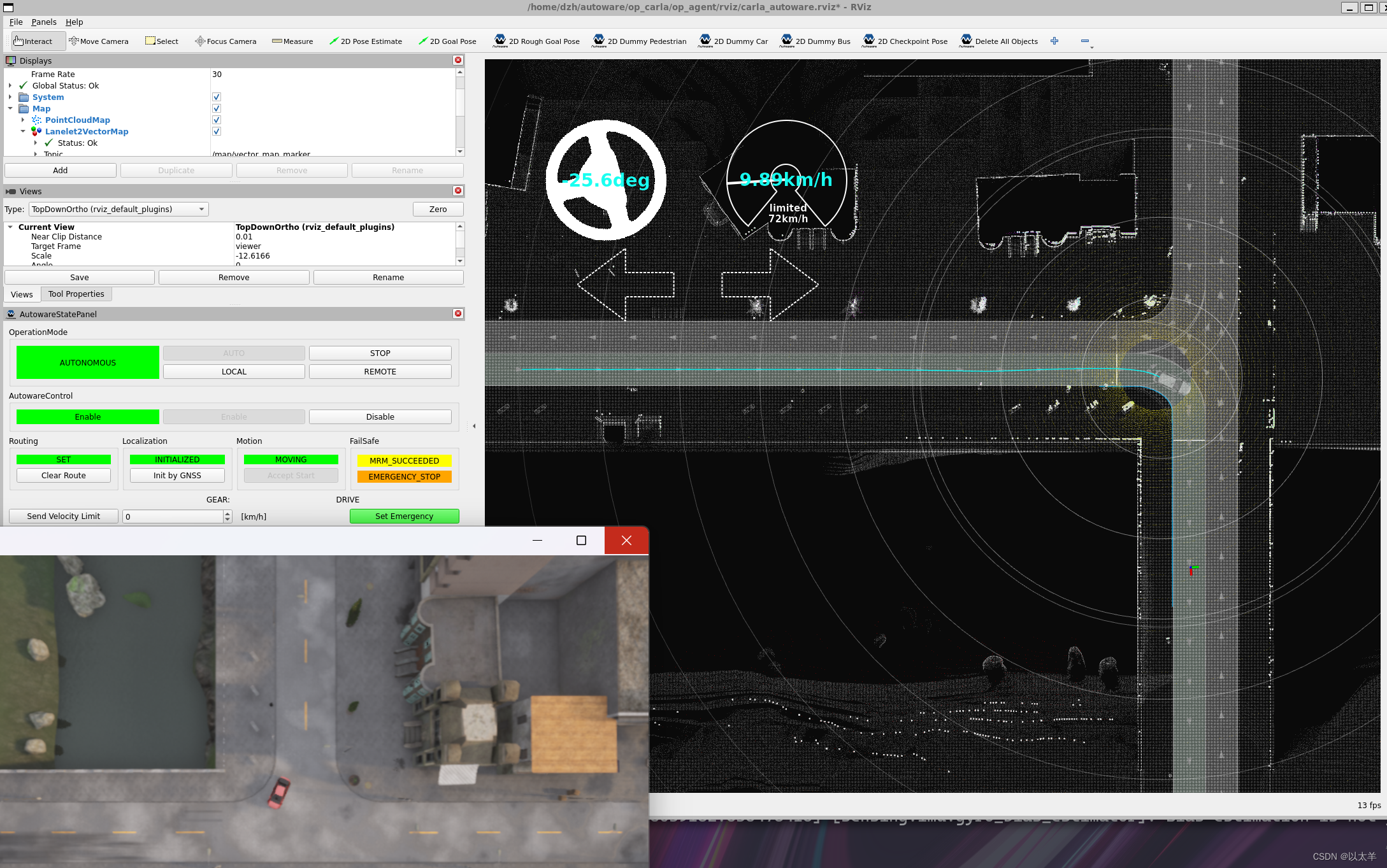Click the Displays panel scrollbar down arrow

tap(460, 152)
